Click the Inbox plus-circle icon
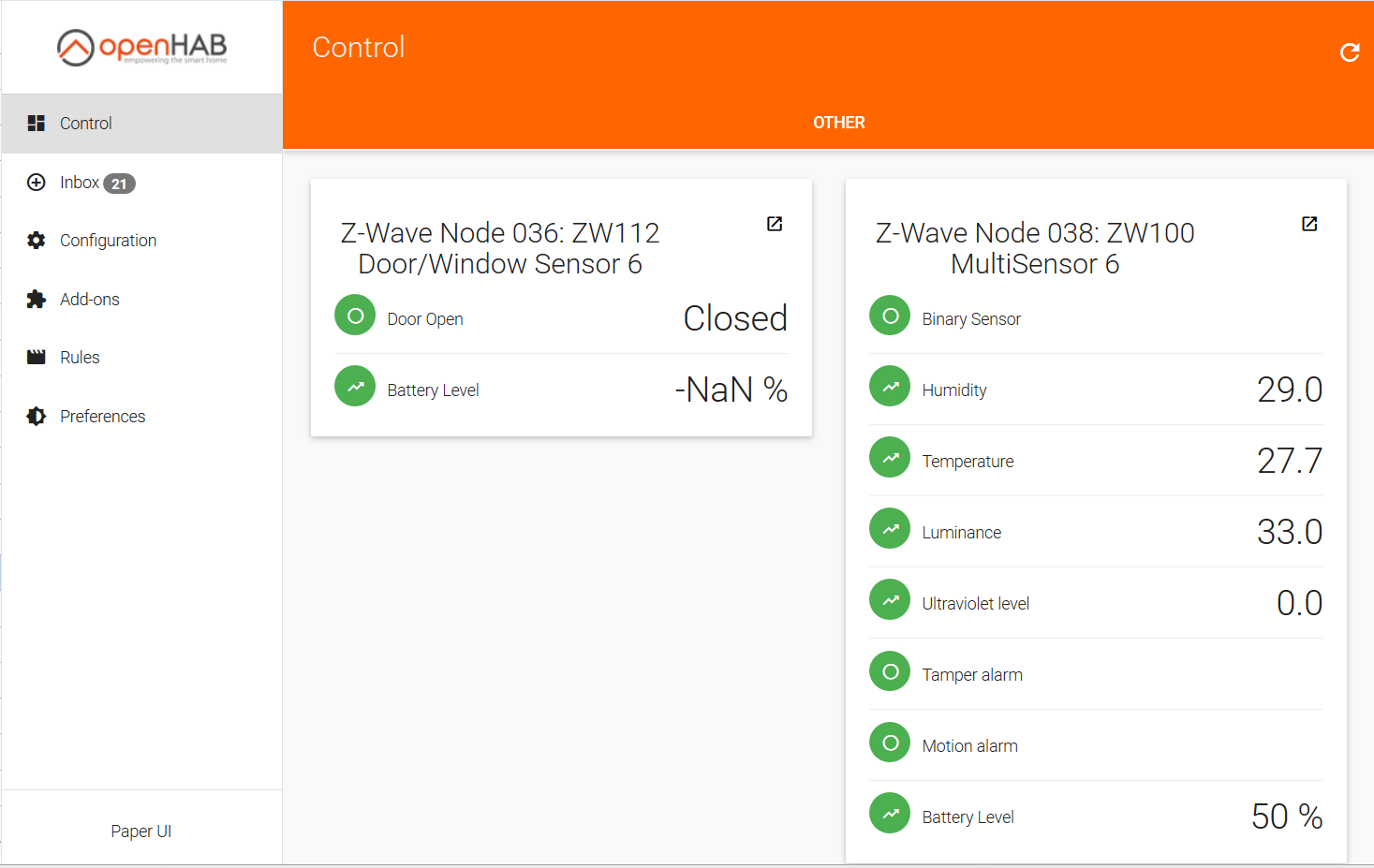This screenshot has height=868, width=1374. 36,182
